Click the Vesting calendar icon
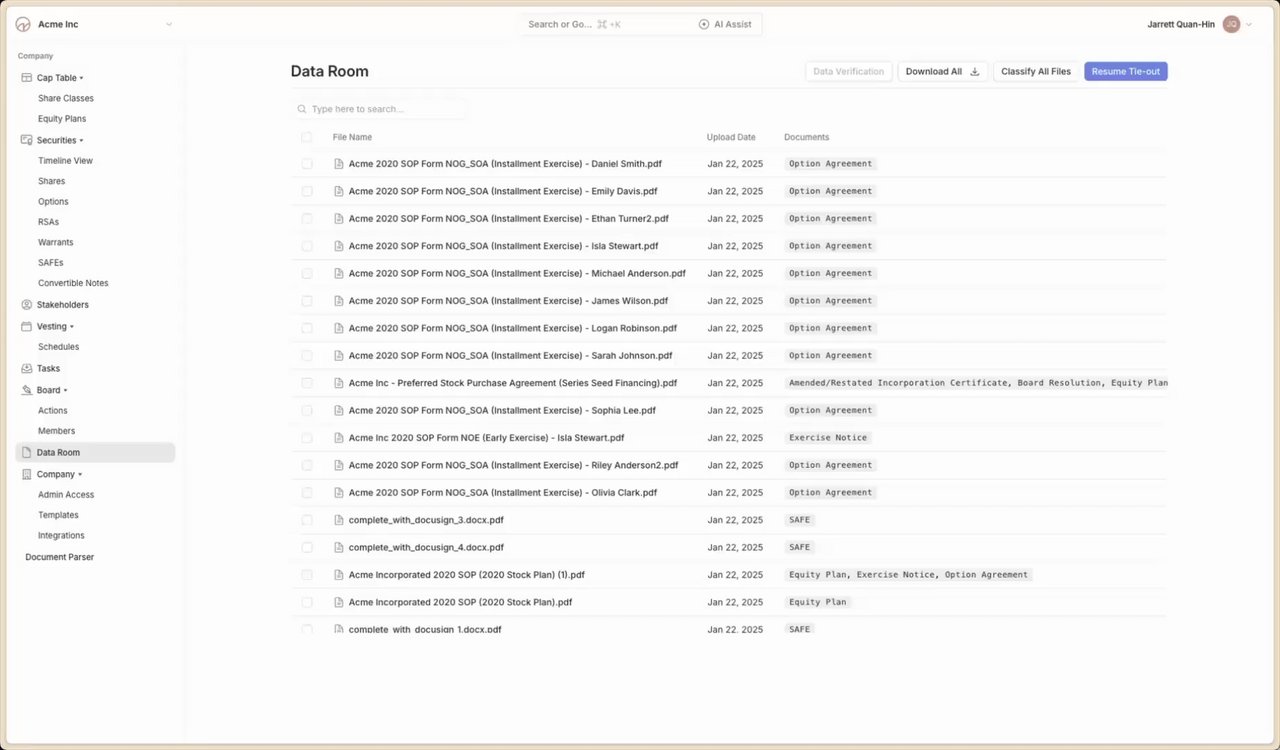1280x750 pixels. [x=27, y=326]
